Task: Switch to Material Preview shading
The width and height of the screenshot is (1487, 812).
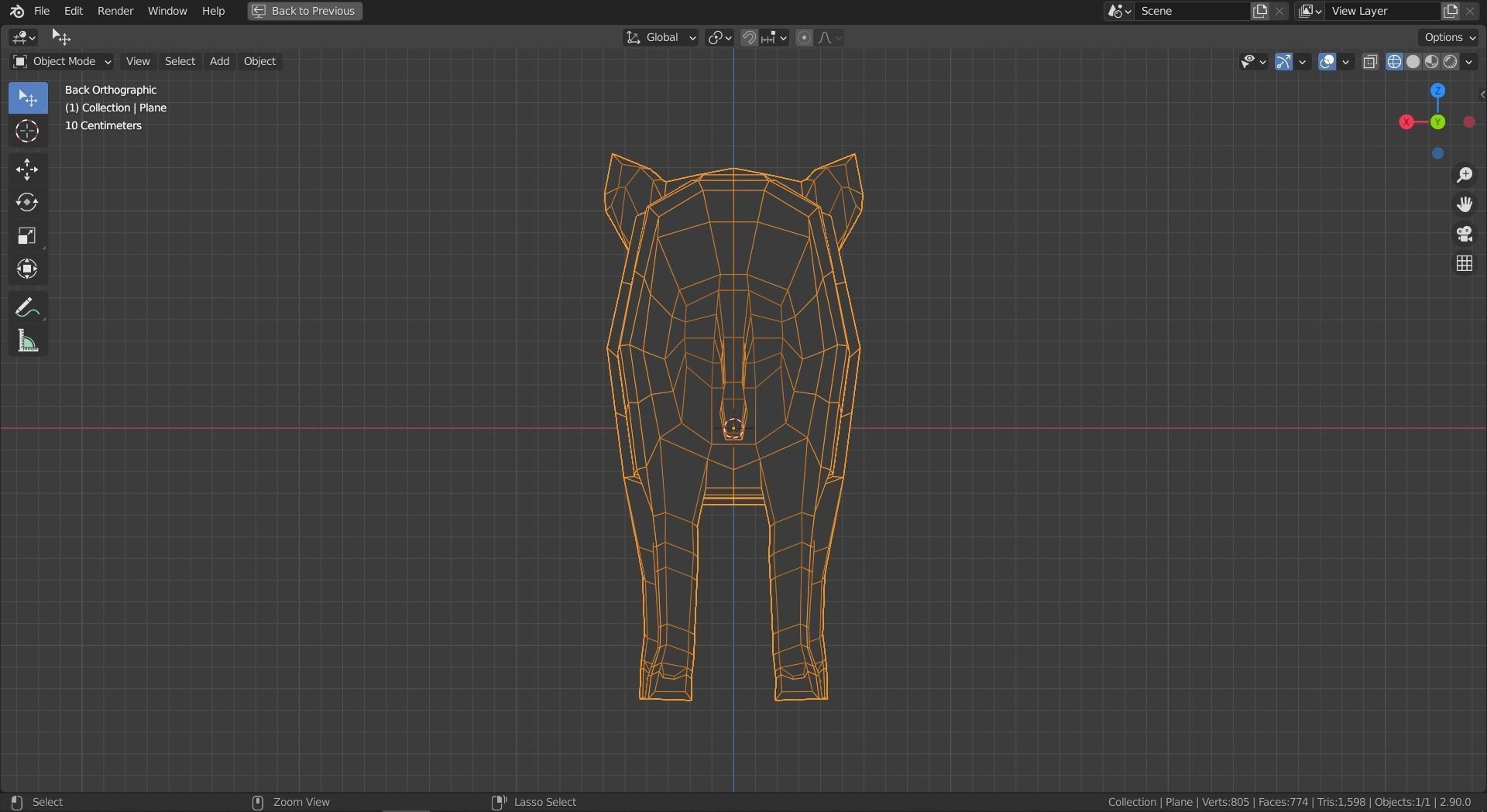Action: click(x=1431, y=62)
